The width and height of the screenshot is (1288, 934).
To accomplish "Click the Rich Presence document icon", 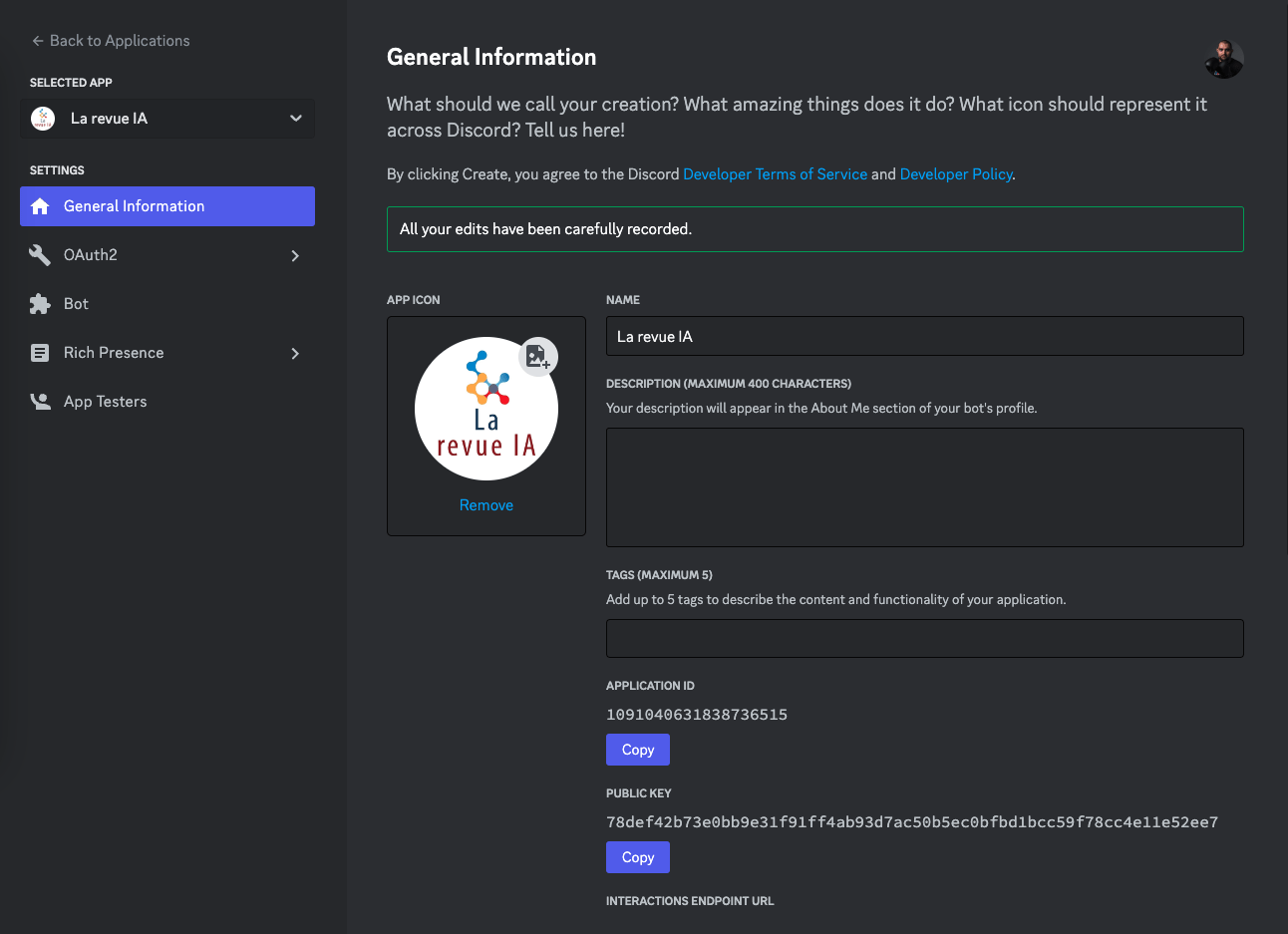I will pos(41,352).
